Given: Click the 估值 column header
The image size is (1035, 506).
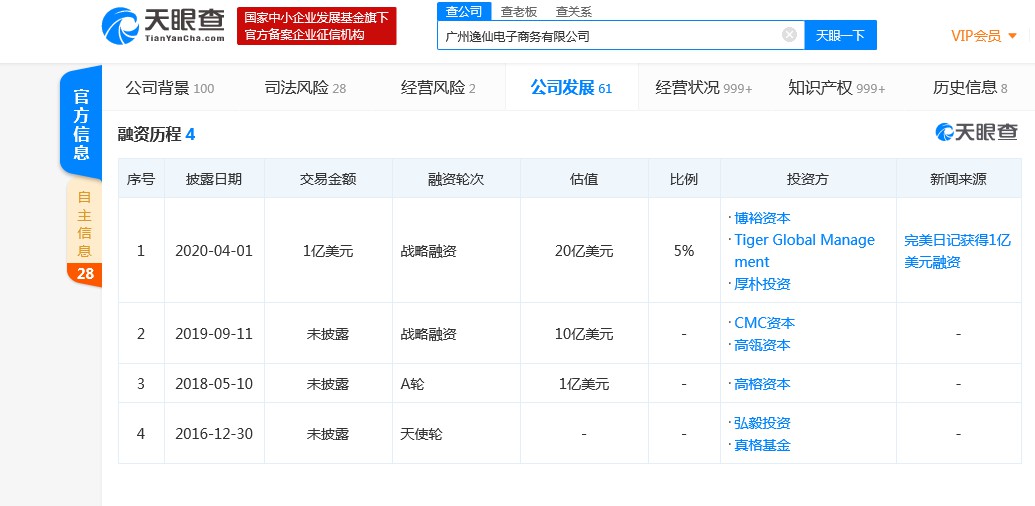Looking at the screenshot, I should point(584,179).
